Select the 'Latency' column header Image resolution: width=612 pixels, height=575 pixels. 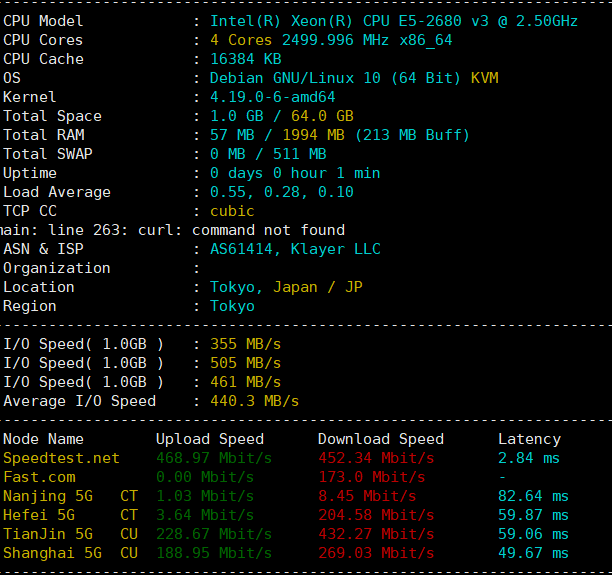530,439
